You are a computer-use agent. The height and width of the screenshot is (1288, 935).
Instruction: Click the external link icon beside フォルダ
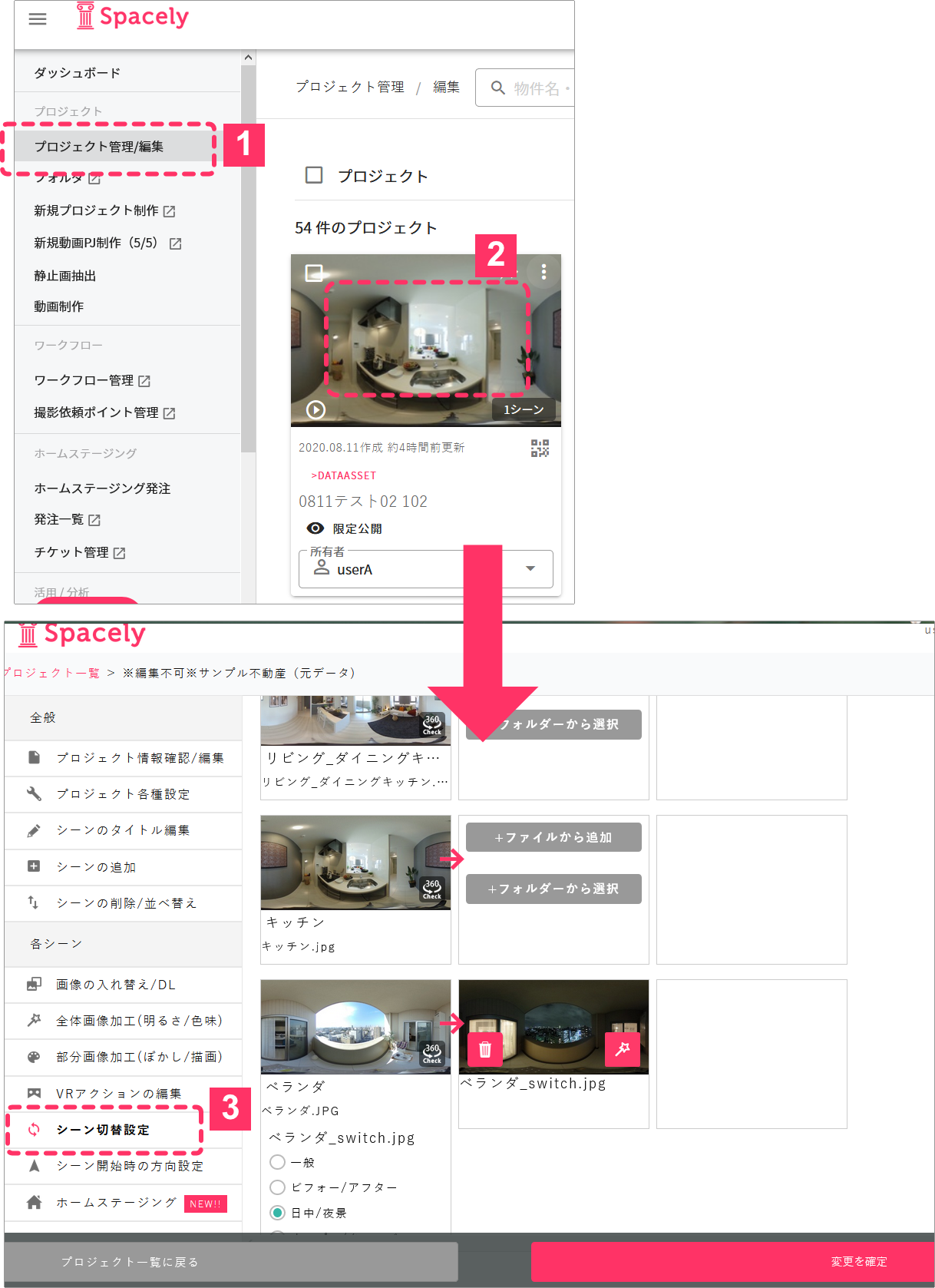pos(94,179)
